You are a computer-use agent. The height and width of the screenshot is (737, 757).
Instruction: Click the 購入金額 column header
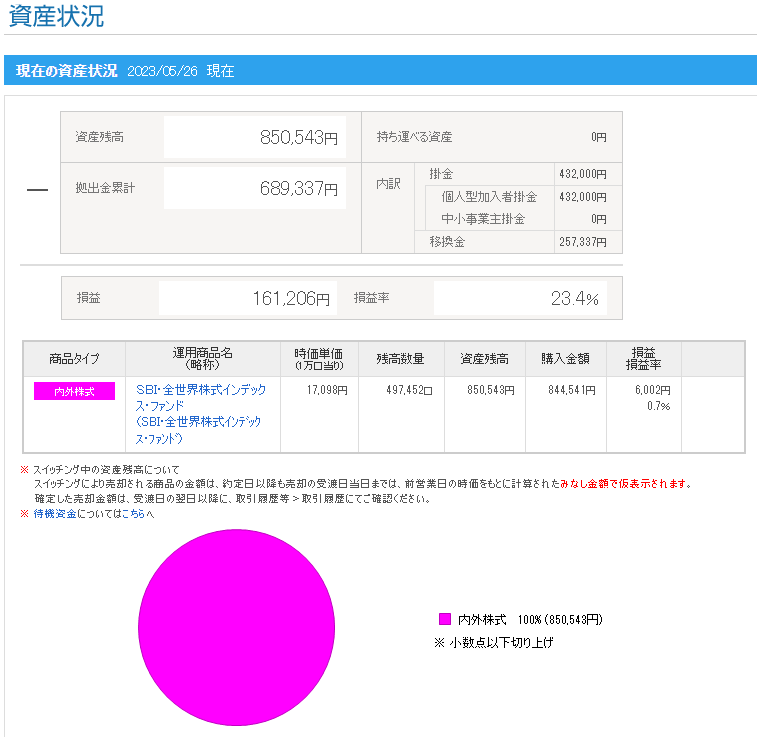tap(565, 359)
